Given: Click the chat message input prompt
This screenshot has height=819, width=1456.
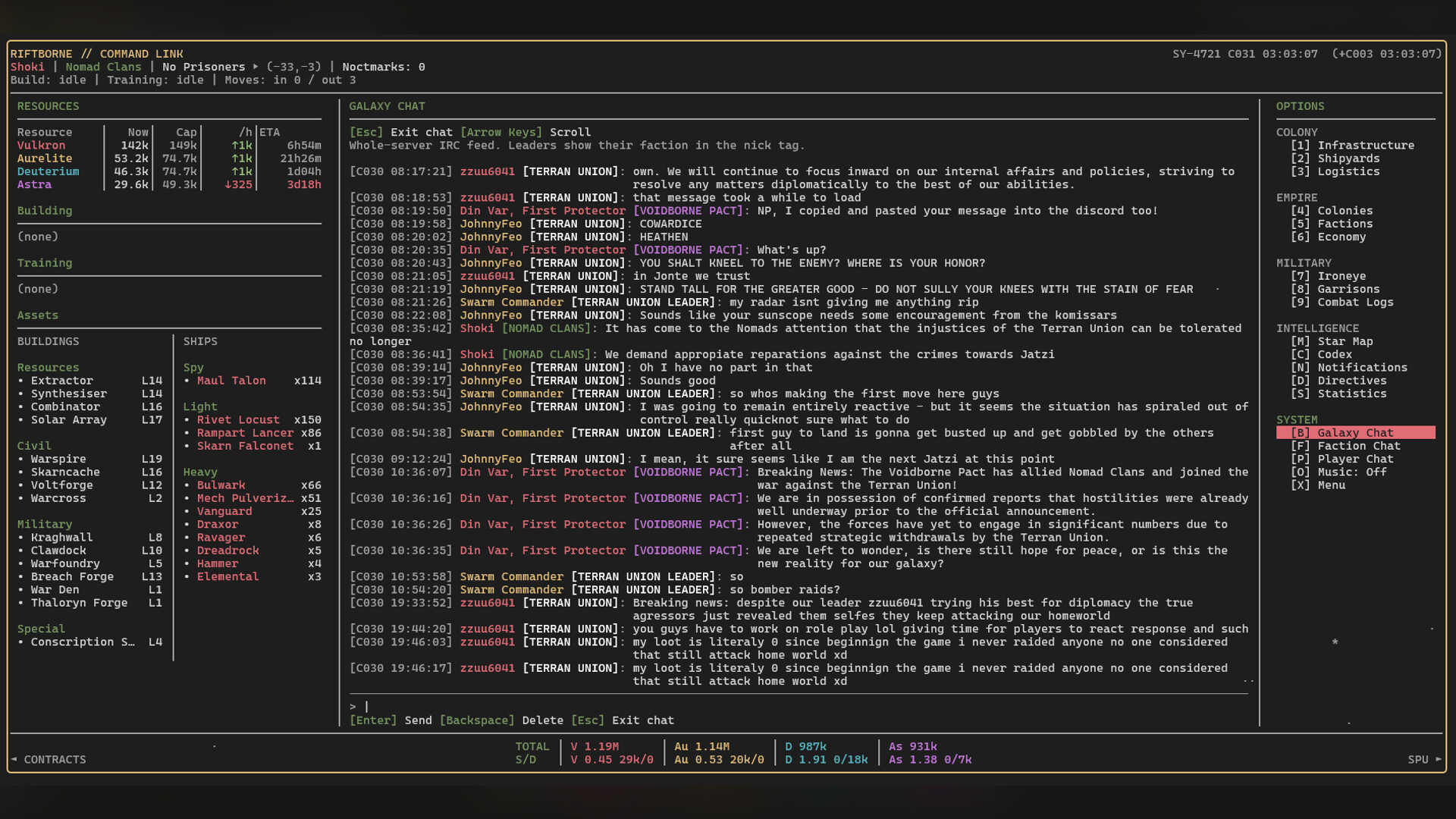Looking at the screenshot, I should coord(799,706).
